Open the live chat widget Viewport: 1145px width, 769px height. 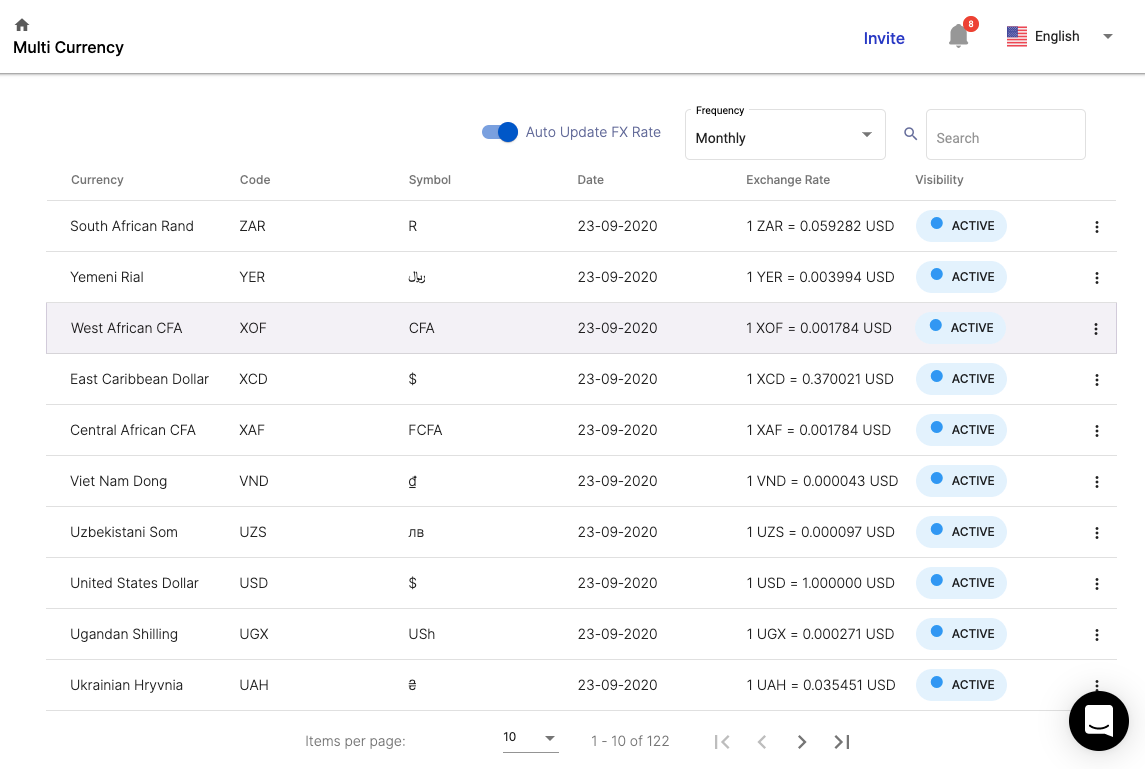point(1098,721)
